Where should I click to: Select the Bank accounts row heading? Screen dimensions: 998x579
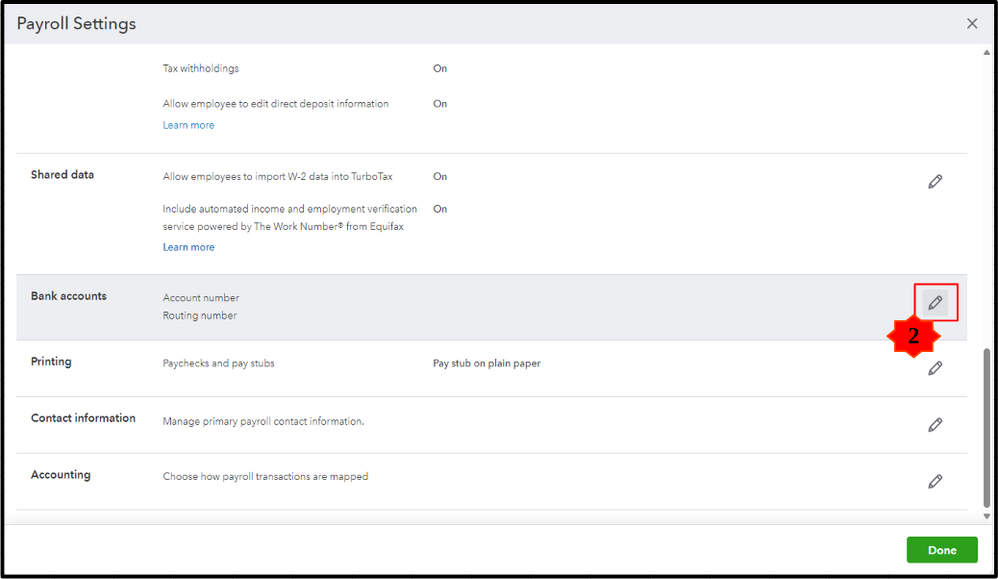tap(68, 296)
